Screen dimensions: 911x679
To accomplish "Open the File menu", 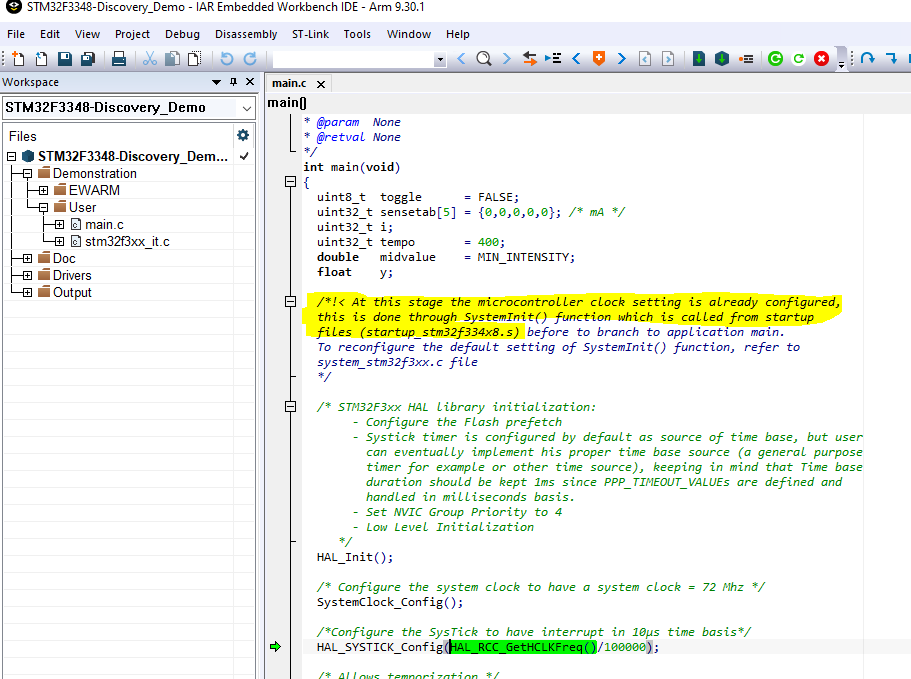I will coord(16,34).
